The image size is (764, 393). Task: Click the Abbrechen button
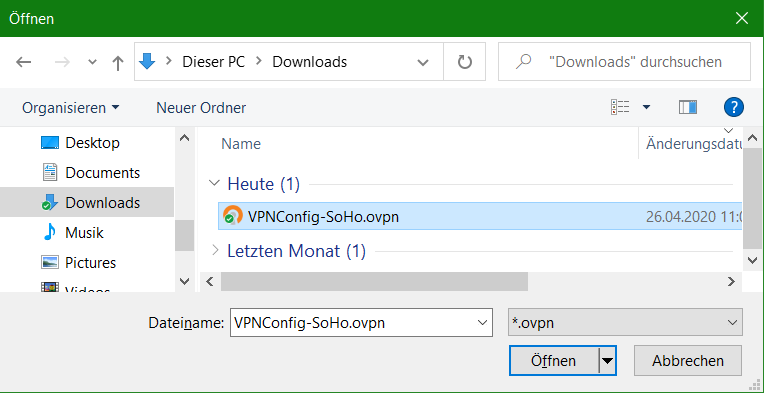[688, 361]
